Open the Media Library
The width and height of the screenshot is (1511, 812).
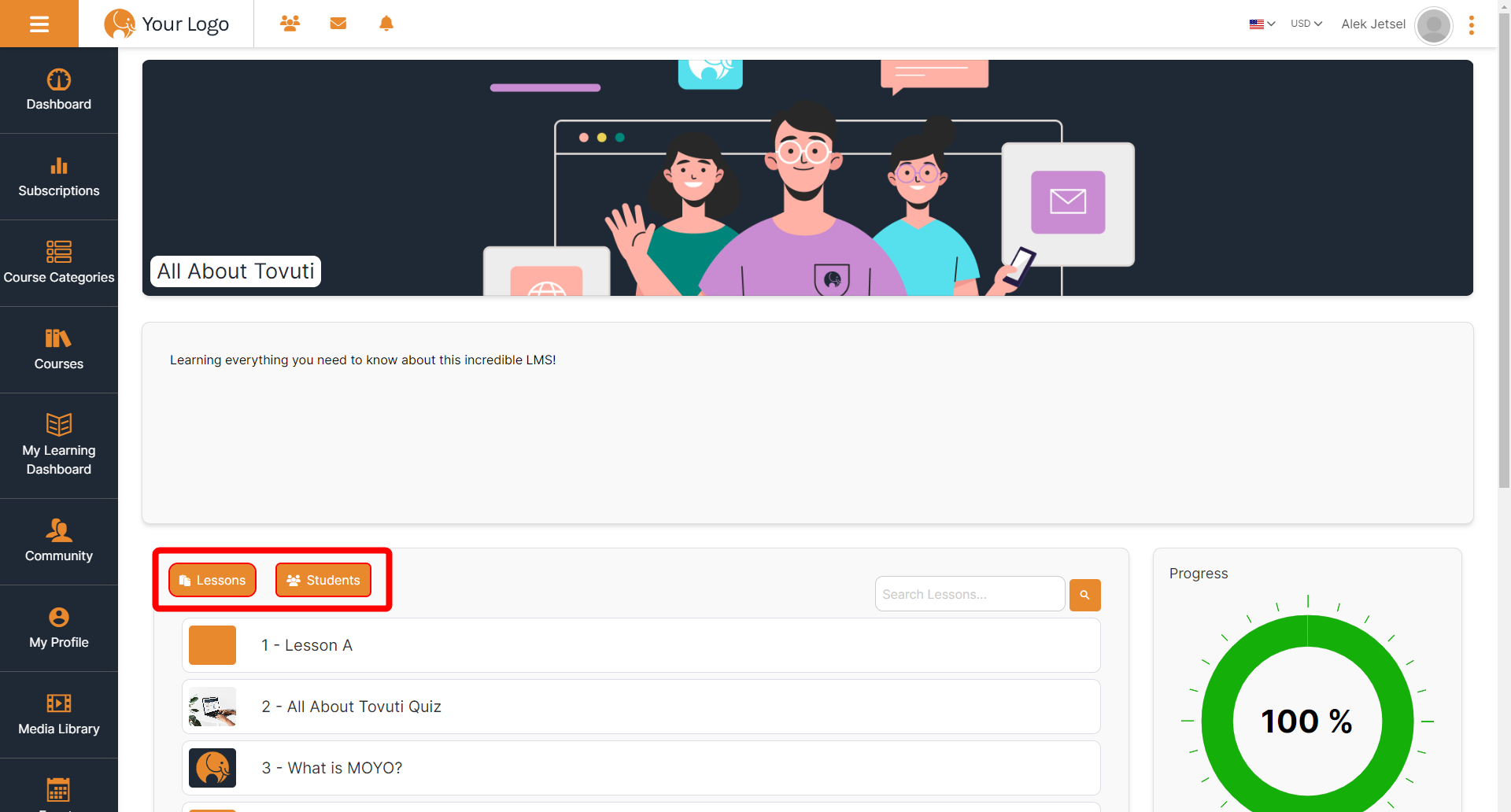coord(59,714)
